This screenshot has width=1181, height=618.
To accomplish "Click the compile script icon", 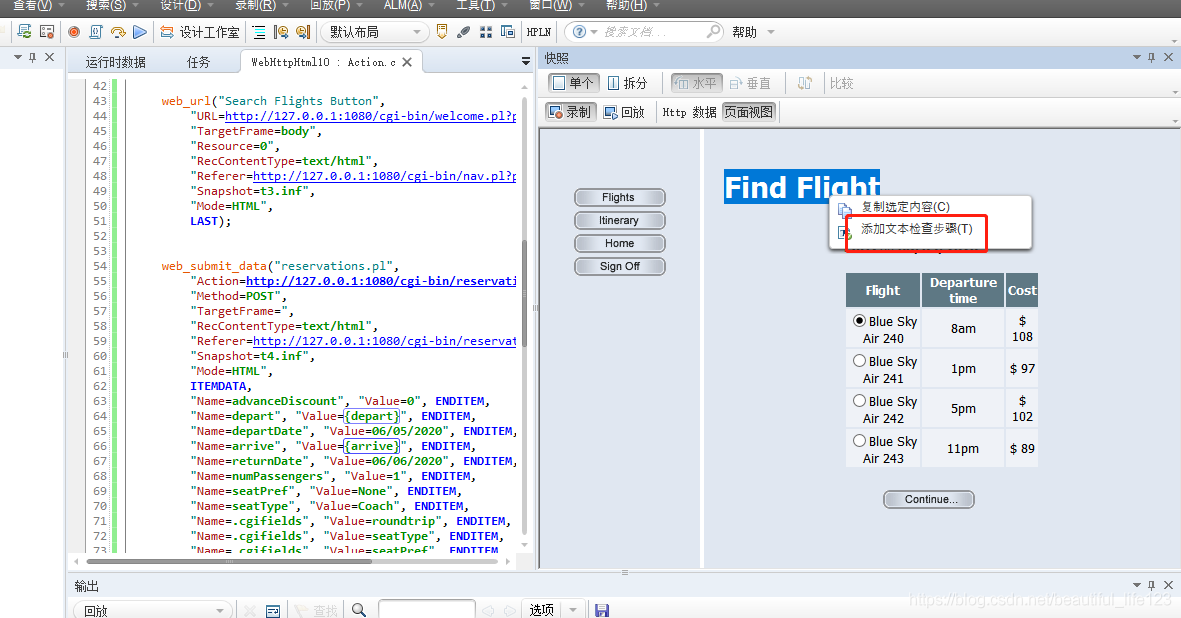I will click(96, 32).
